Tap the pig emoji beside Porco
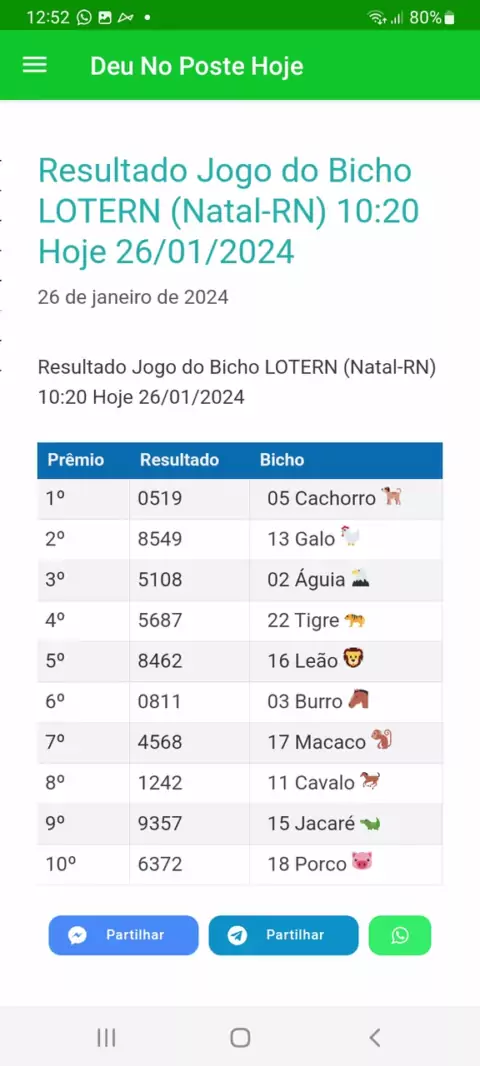This screenshot has height=1066, width=480. [362, 863]
